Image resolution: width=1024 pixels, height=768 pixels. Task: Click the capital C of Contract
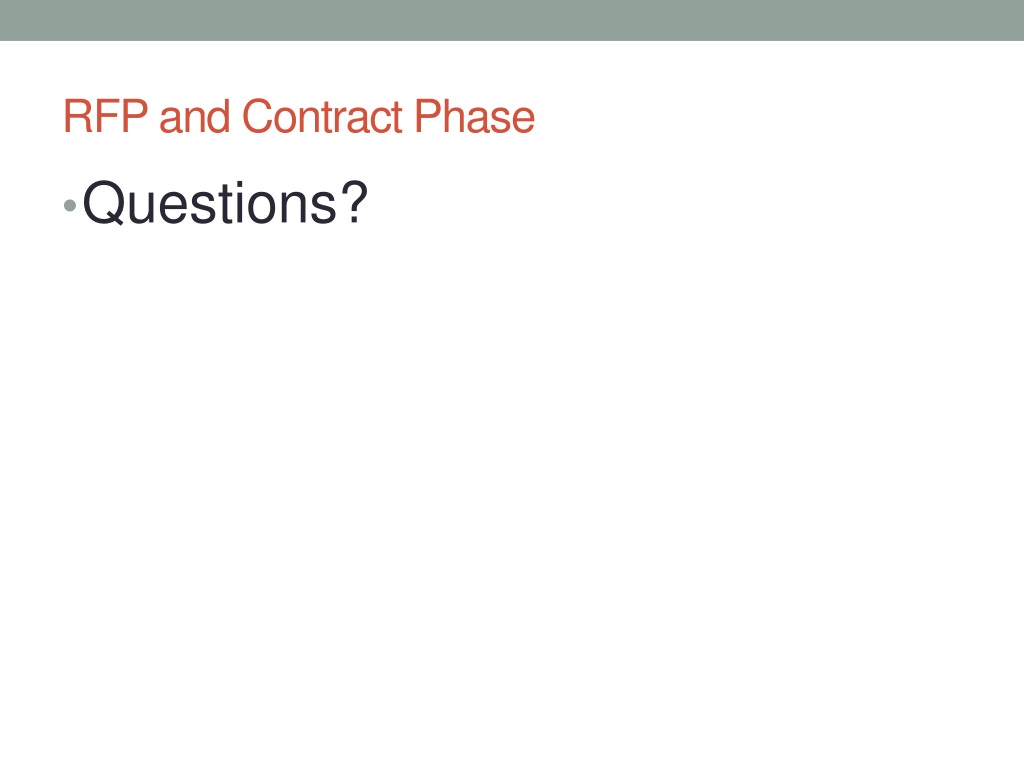point(257,116)
